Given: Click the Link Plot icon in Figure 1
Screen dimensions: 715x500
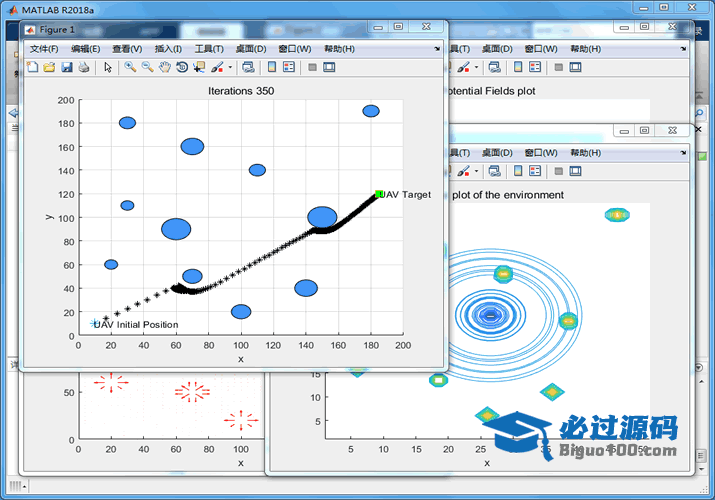Looking at the screenshot, I should (249, 67).
